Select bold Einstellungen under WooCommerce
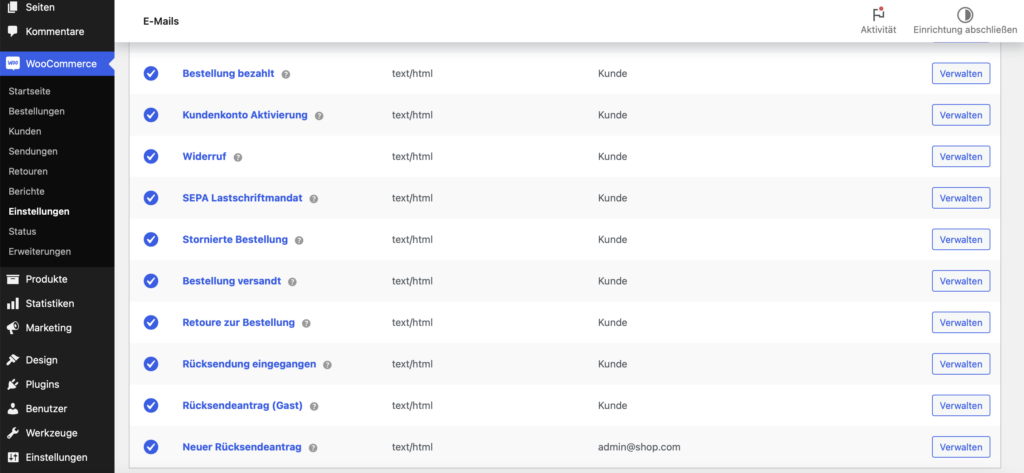The height and width of the screenshot is (473, 1024). click(x=39, y=212)
